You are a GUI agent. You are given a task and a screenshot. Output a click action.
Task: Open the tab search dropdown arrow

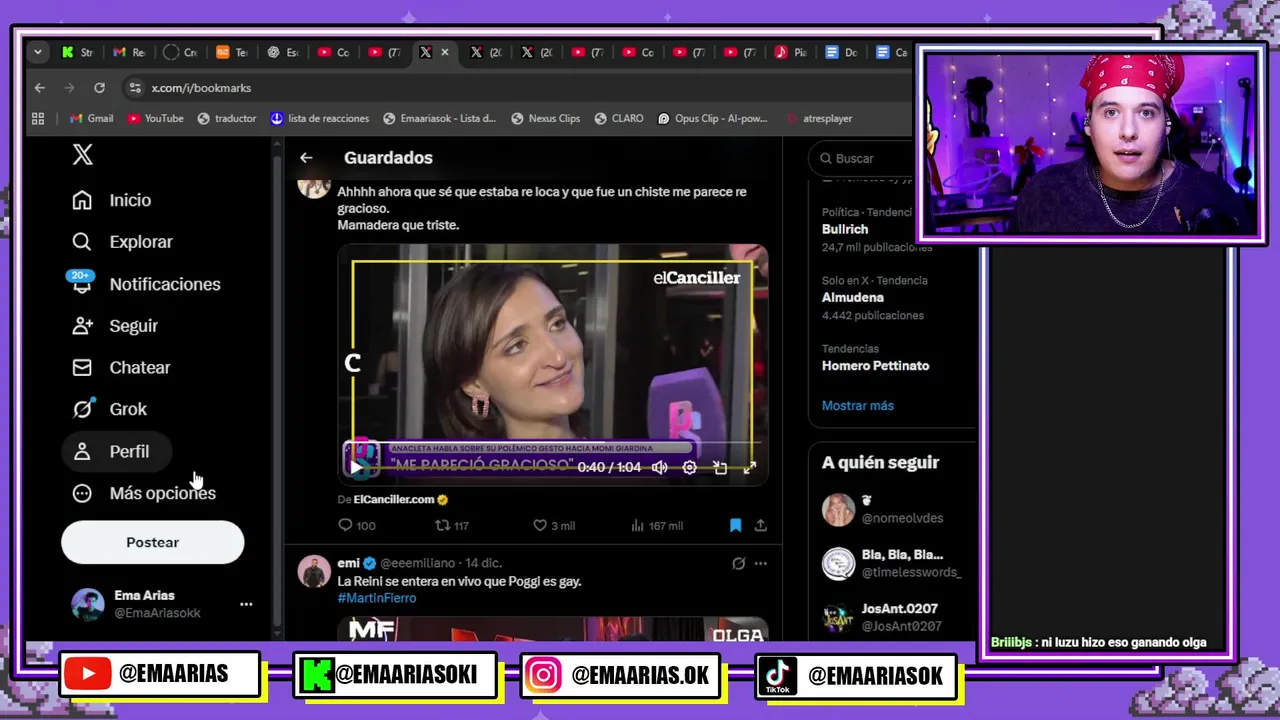point(37,52)
